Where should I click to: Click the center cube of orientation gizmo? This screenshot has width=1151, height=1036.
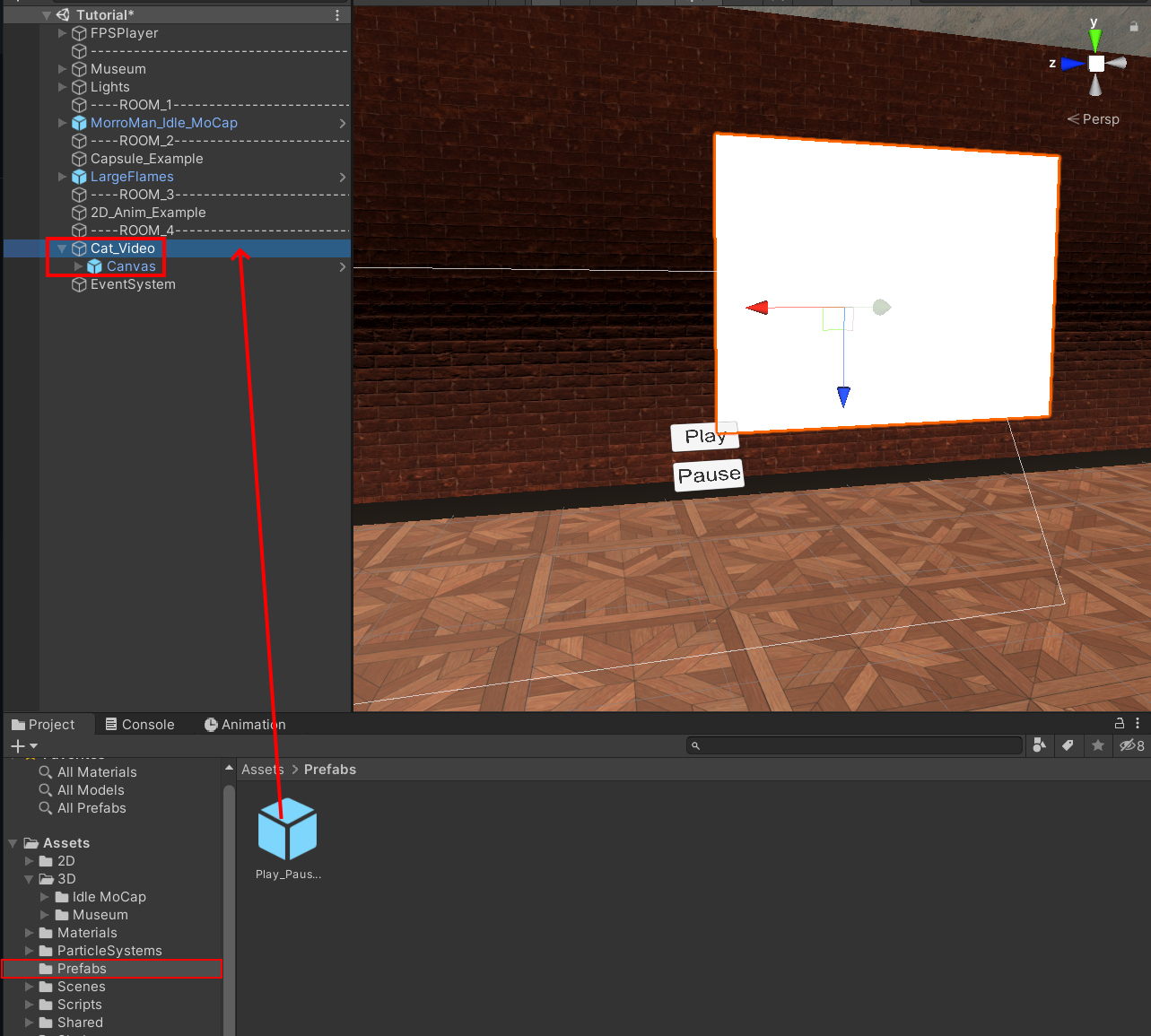tap(1096, 64)
